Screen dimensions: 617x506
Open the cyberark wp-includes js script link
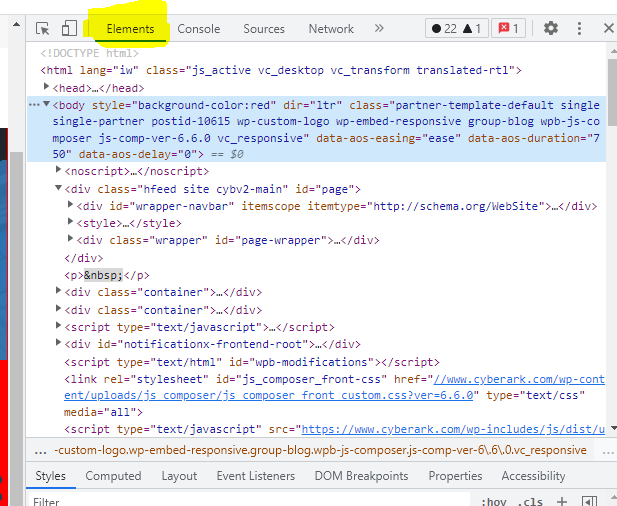click(453, 429)
